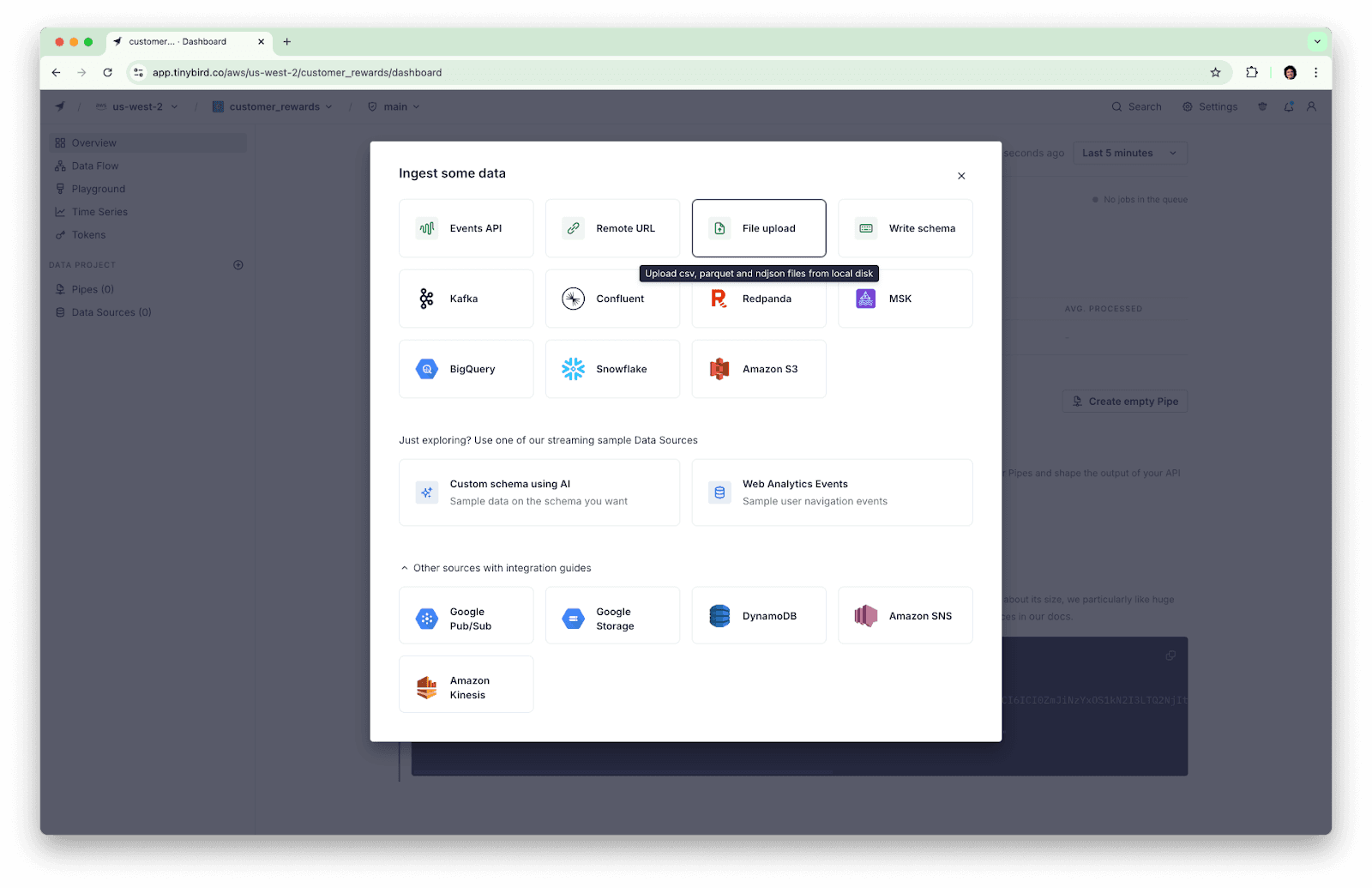
Task: Open the Write schema option
Action: (905, 228)
